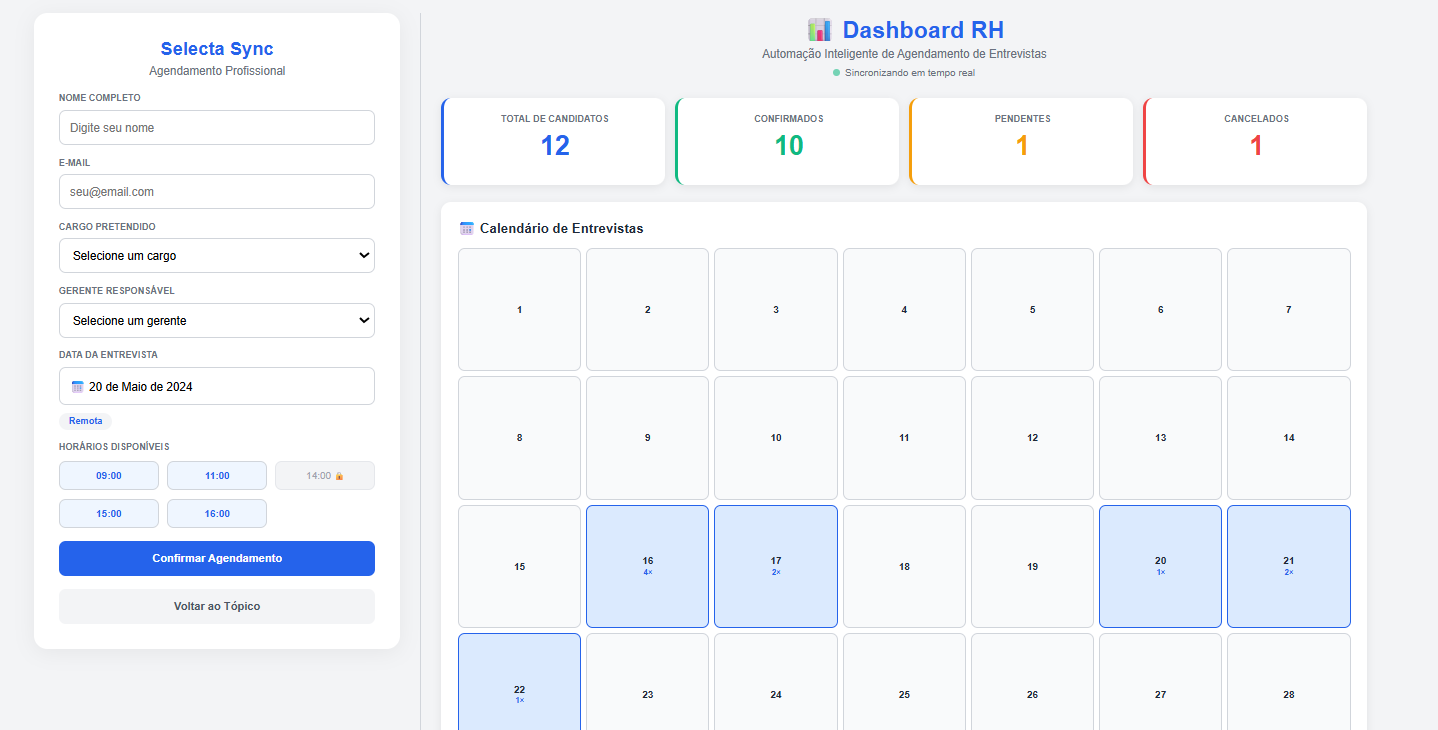Image resolution: width=1438 pixels, height=730 pixels.
Task: Click the Remota badge
Action: pos(86,421)
